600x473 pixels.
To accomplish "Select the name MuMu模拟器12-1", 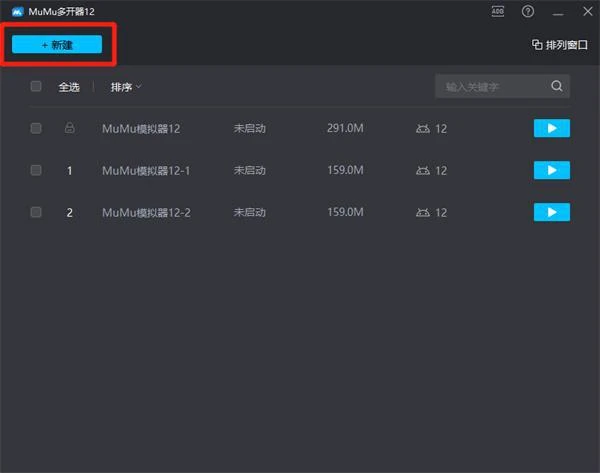I will click(146, 170).
